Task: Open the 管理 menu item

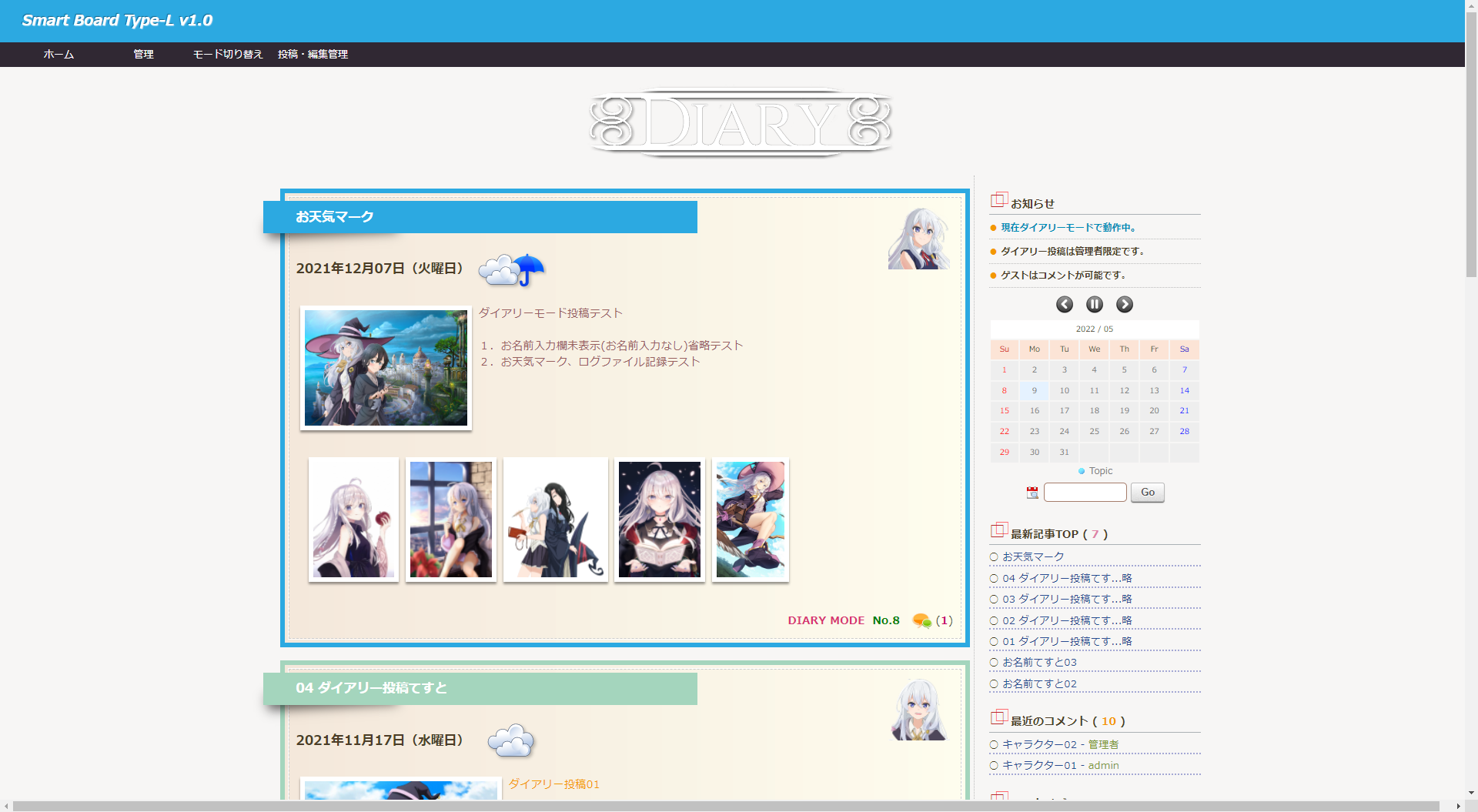Action: coord(143,55)
